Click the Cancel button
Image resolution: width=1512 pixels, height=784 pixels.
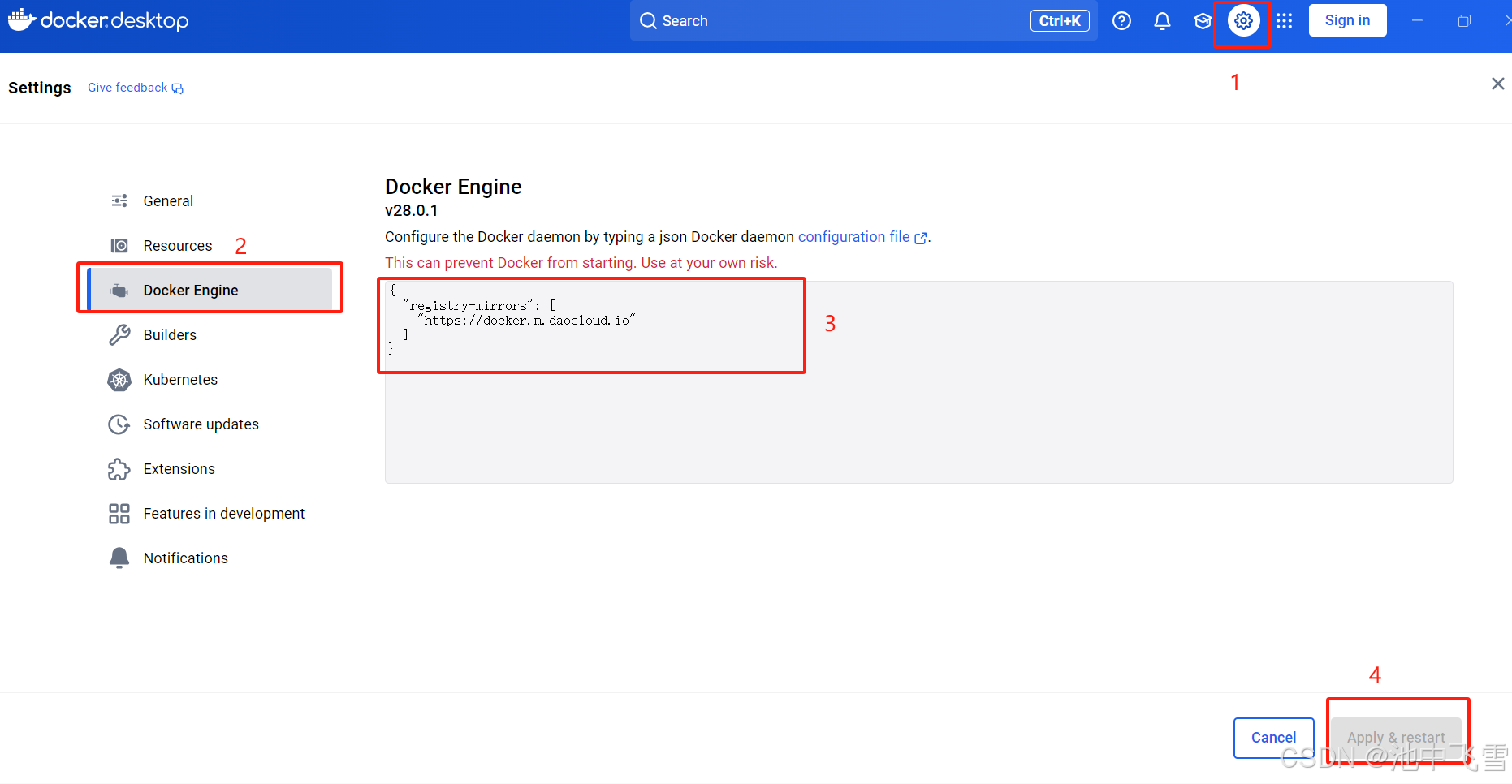pyautogui.click(x=1273, y=737)
